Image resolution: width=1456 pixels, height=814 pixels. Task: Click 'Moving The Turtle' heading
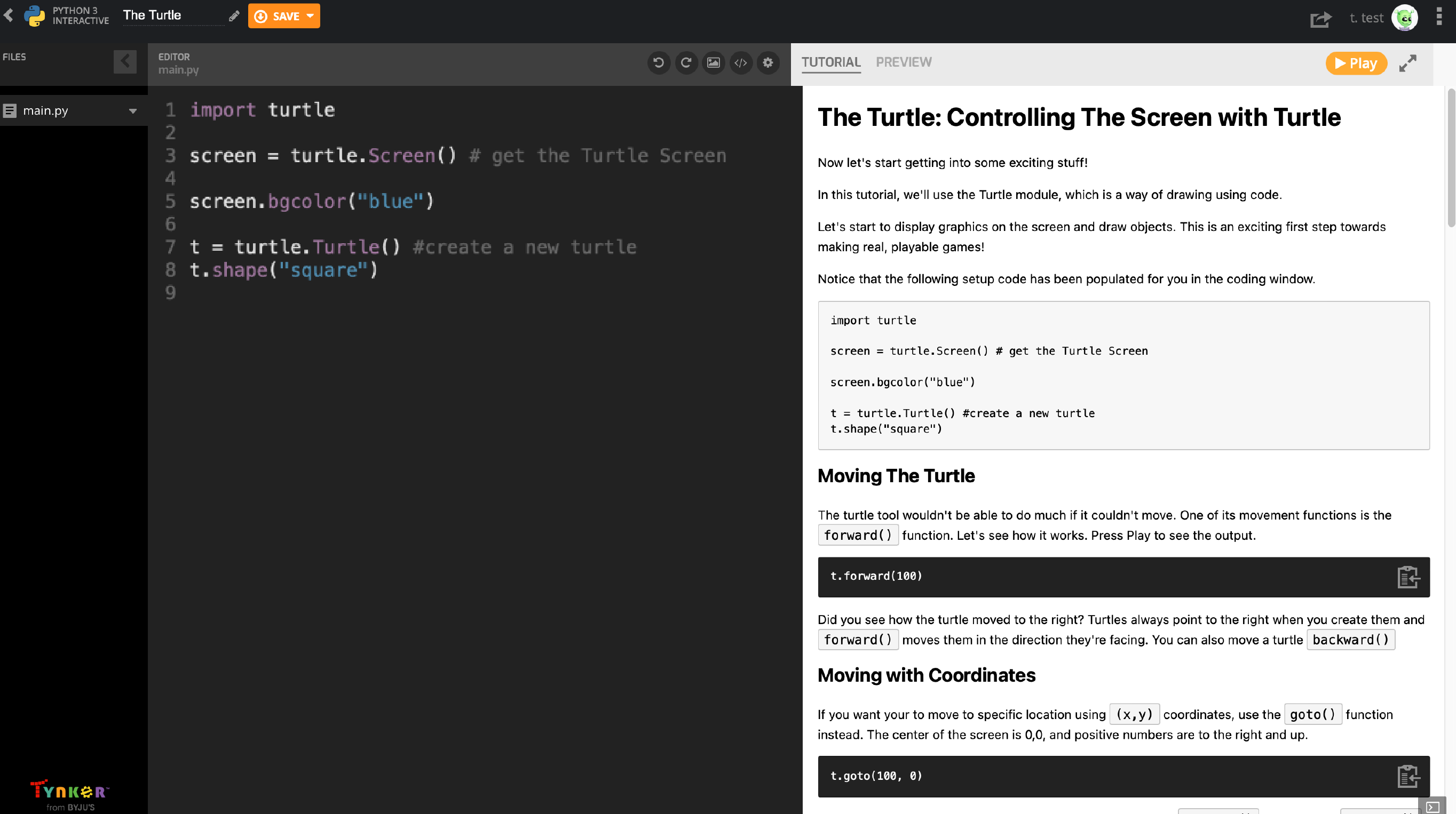[896, 476]
